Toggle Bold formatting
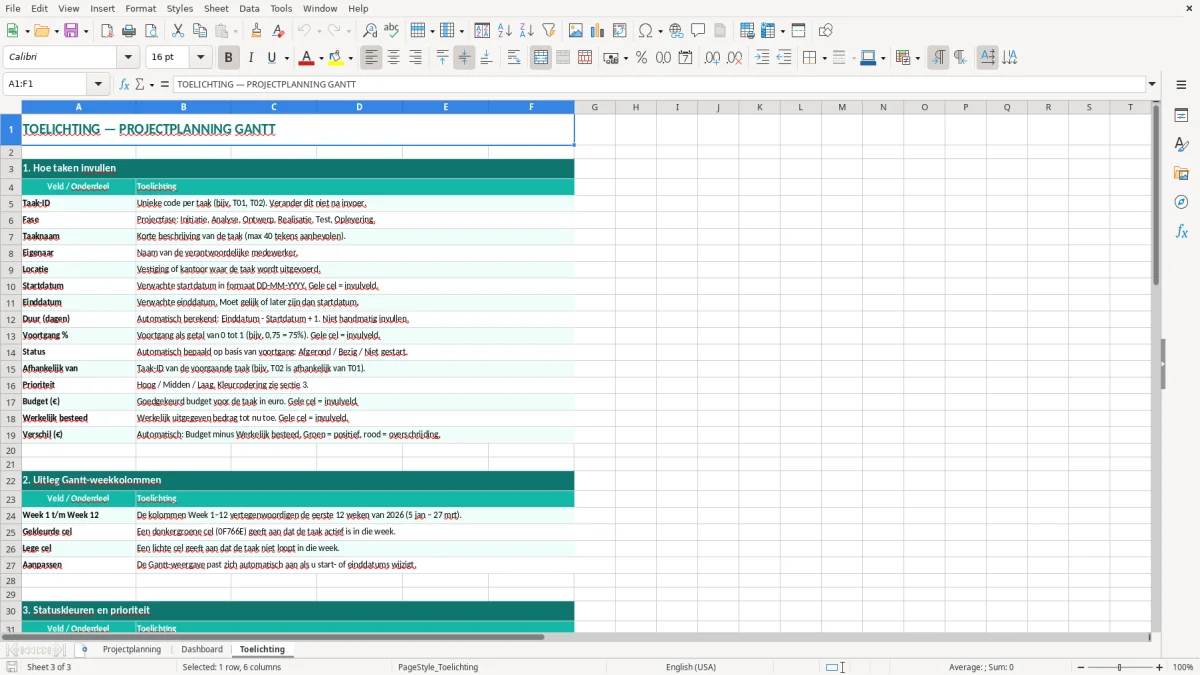This screenshot has width=1200, height=675. click(x=229, y=58)
